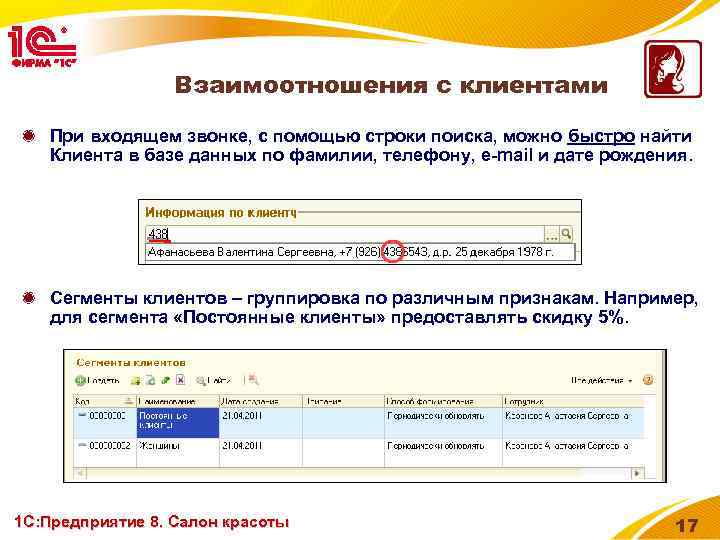Click the copy-item icon in the segments toolbar
This screenshot has width=720, height=540.
150,380
